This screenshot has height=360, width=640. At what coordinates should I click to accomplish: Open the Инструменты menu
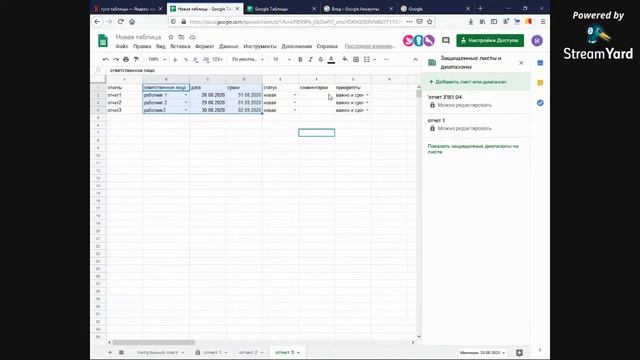click(260, 47)
